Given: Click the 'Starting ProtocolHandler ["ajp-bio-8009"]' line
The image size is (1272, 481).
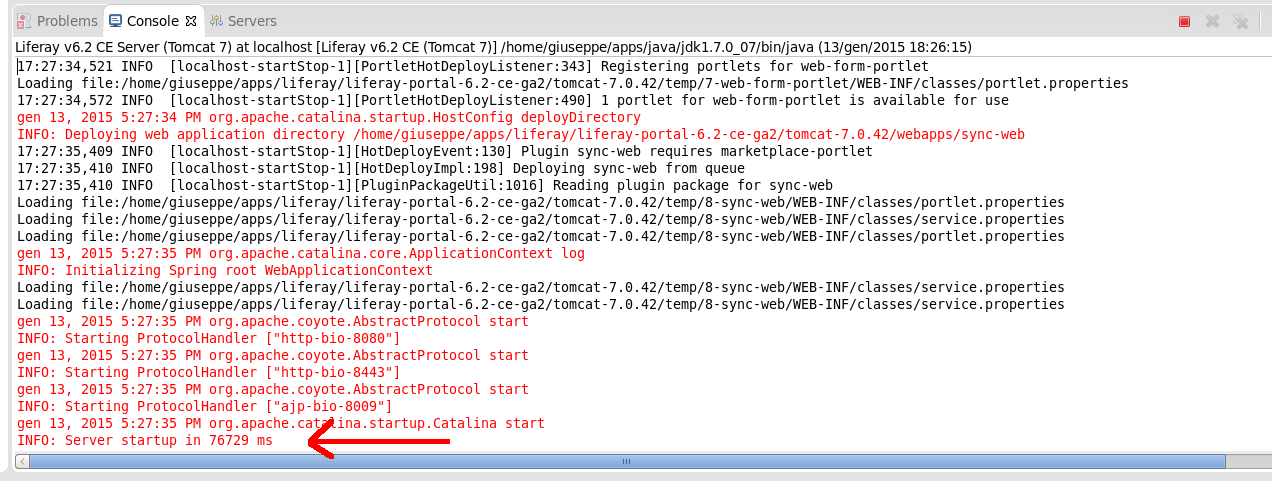Looking at the screenshot, I should pyautogui.click(x=205, y=406).
